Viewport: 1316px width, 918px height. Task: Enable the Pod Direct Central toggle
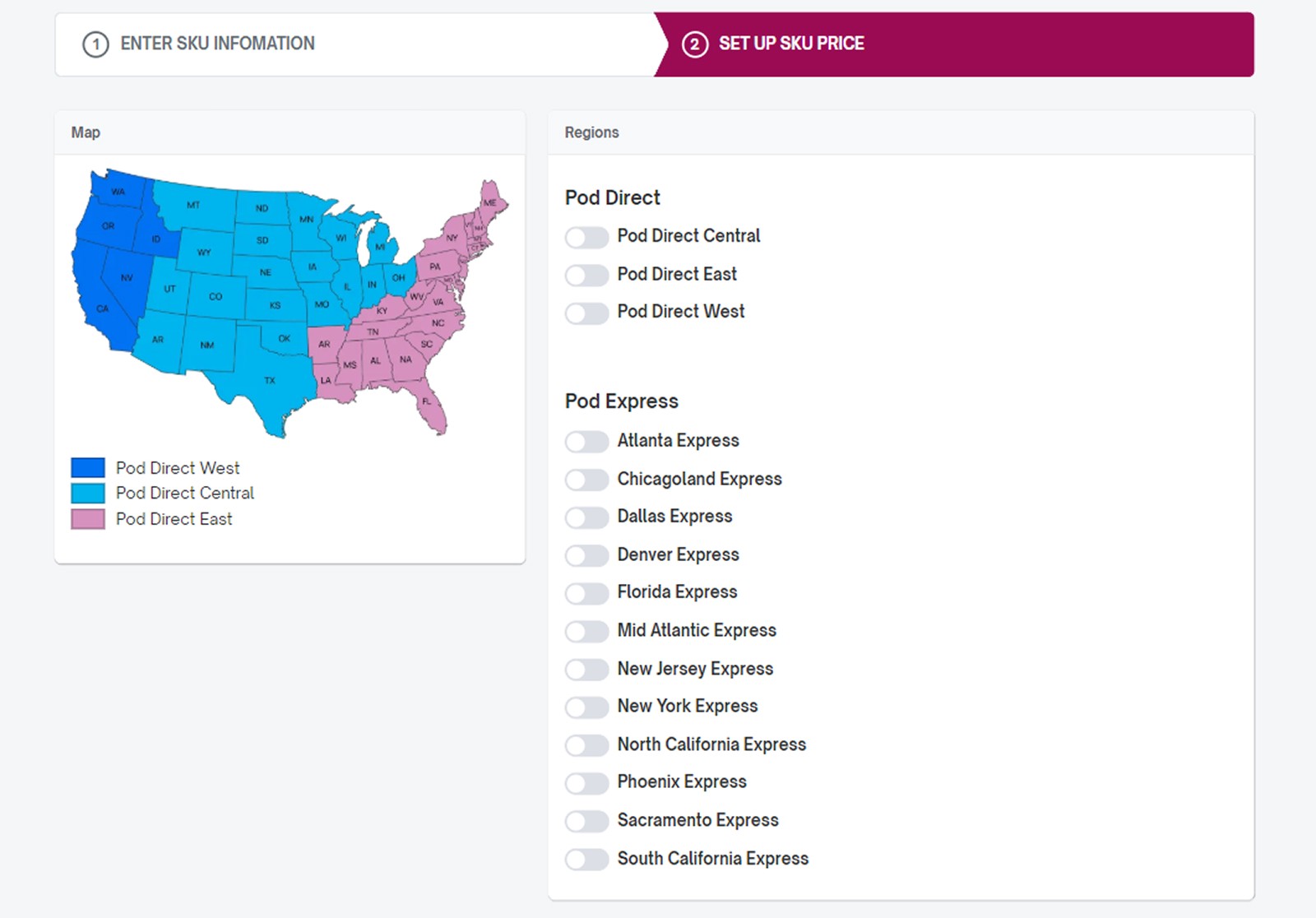(586, 238)
